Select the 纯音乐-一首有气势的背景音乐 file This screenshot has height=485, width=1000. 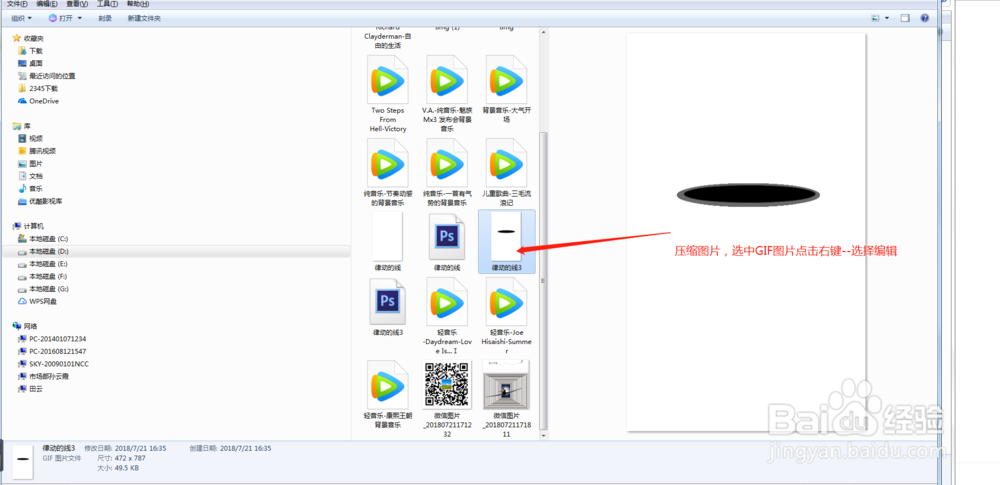click(x=447, y=172)
